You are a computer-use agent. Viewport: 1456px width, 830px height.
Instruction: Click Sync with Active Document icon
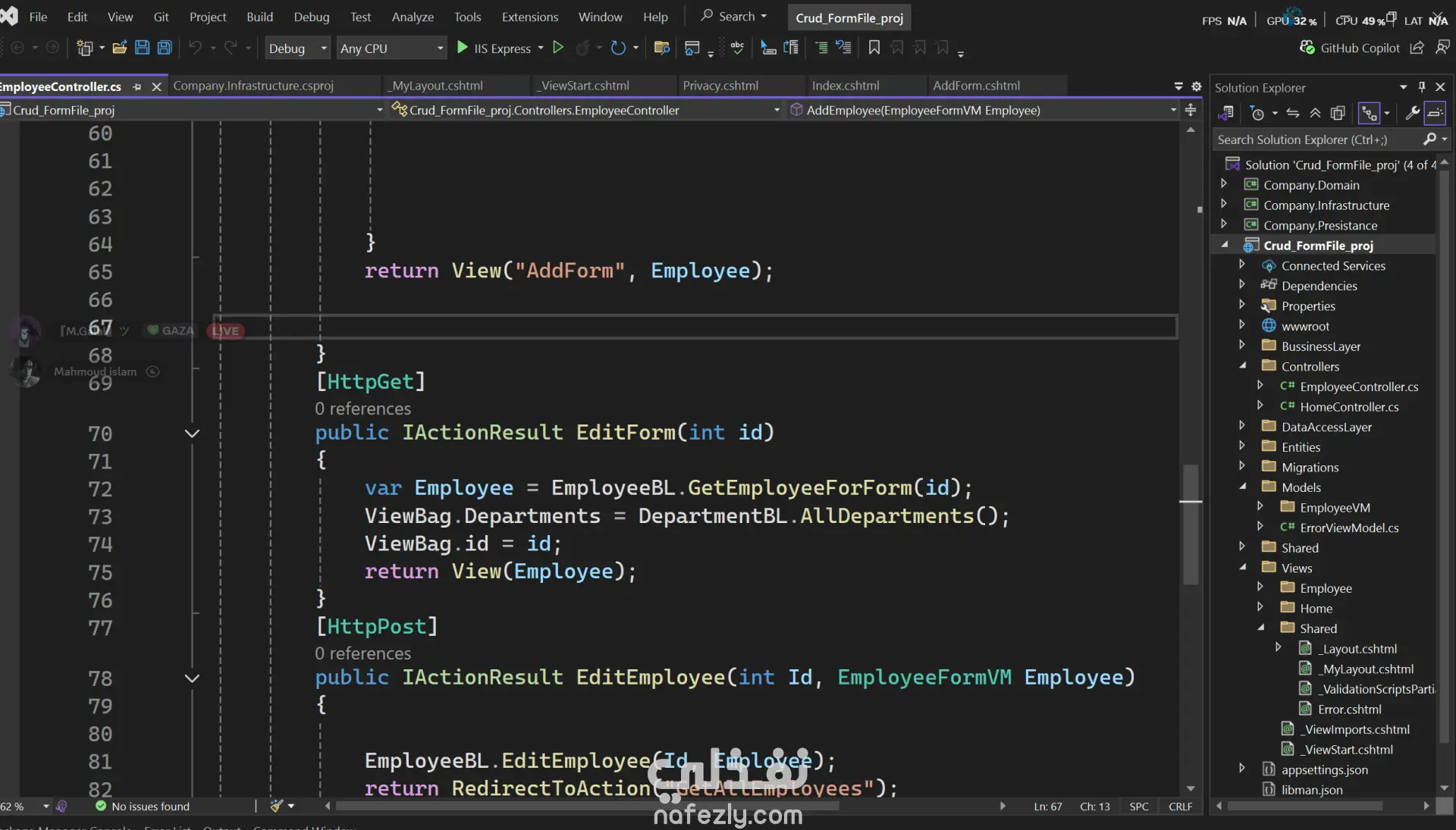1293,114
